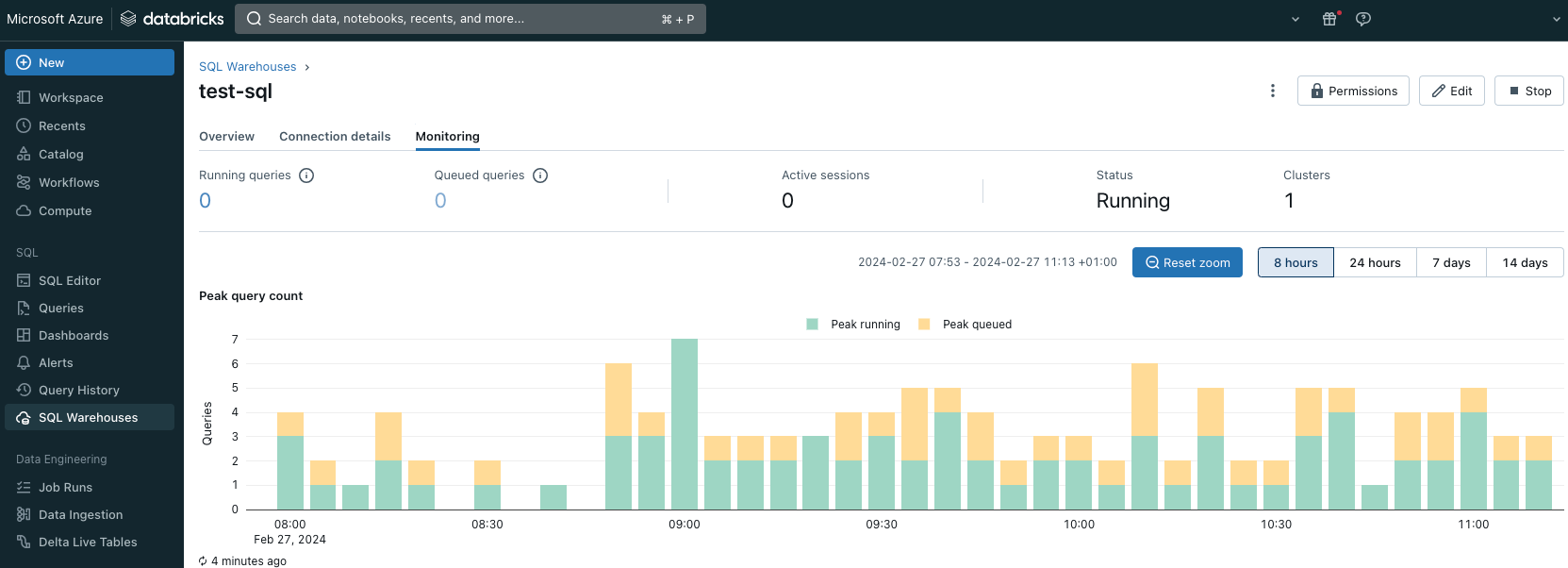Click the Running queries info icon

306,175
